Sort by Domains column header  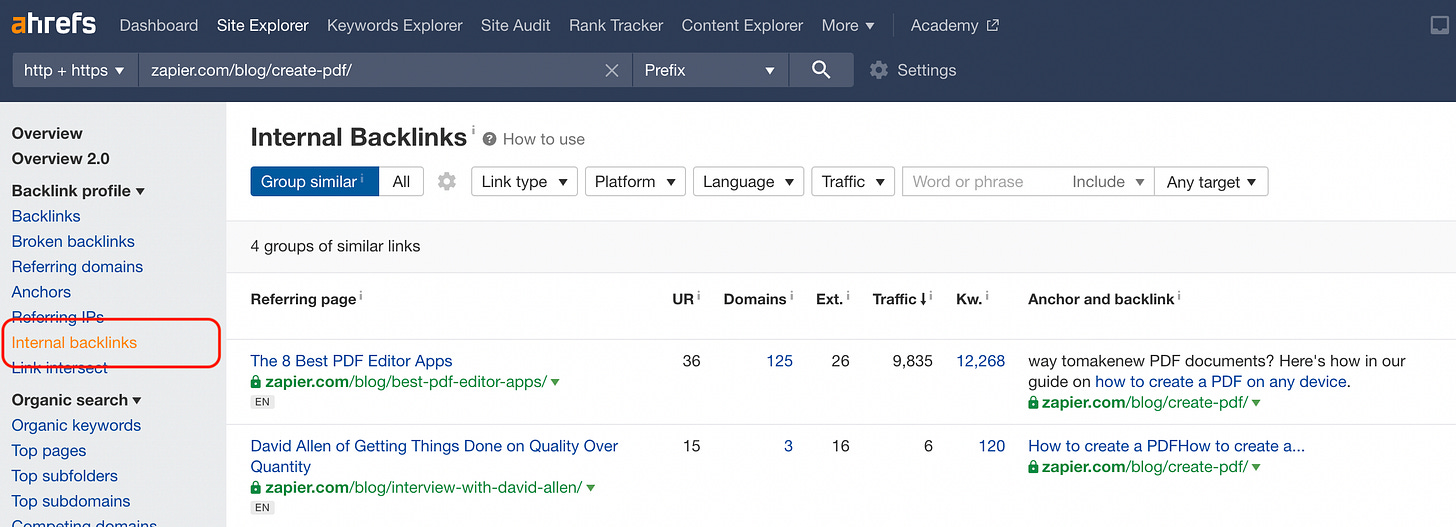[x=755, y=299]
